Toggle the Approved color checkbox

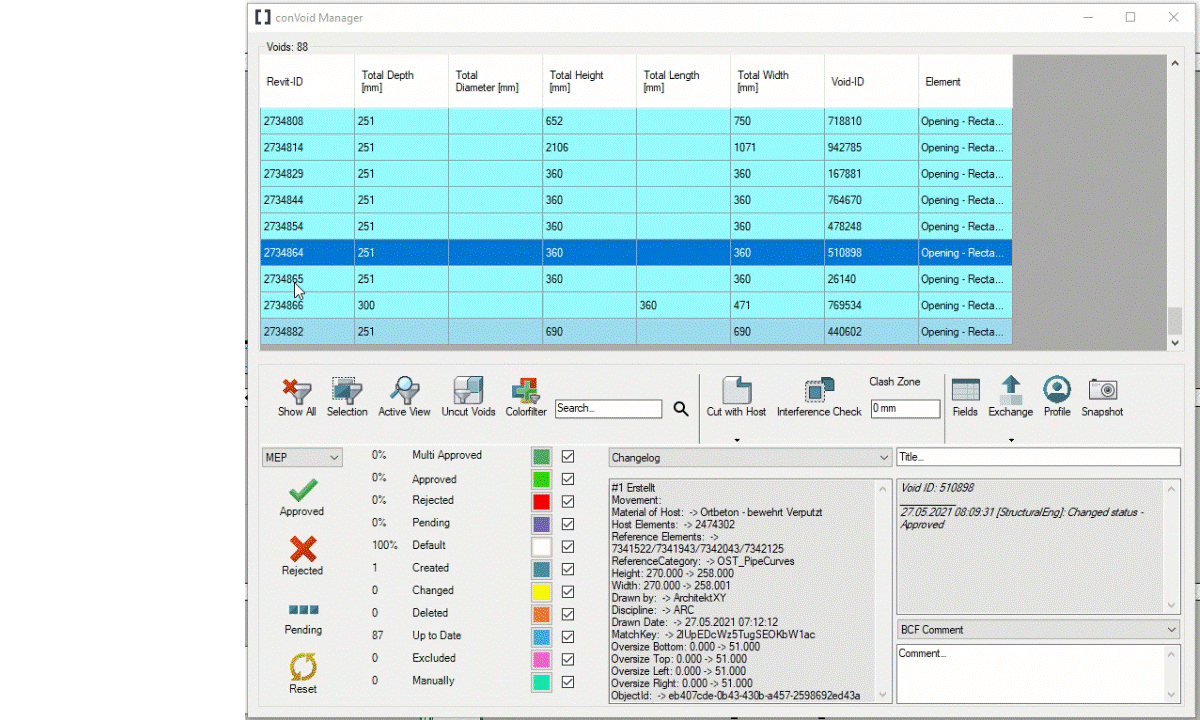[568, 479]
